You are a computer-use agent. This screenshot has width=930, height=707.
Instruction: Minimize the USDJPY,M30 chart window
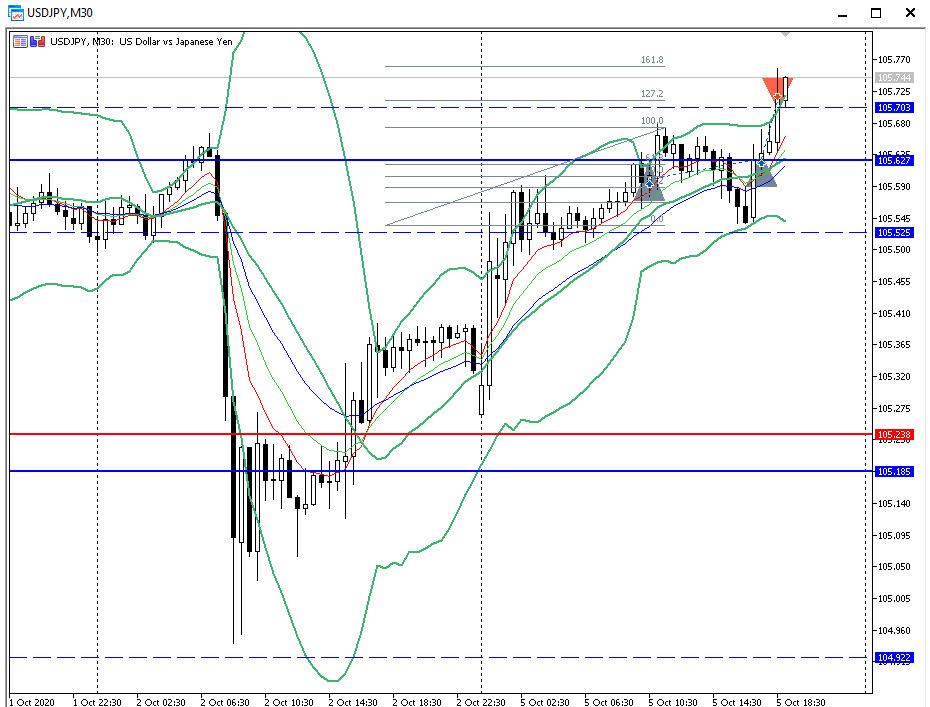coord(842,13)
